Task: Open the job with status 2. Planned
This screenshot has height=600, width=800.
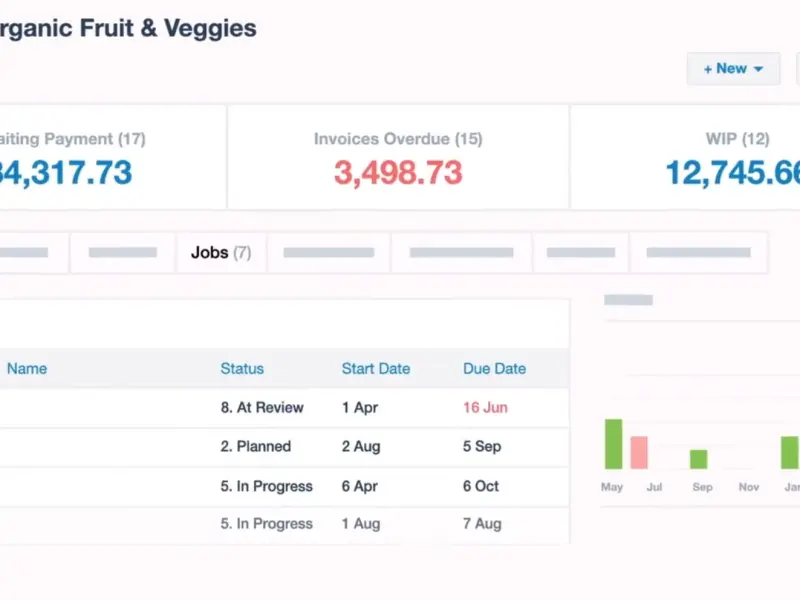Action: [x=256, y=446]
